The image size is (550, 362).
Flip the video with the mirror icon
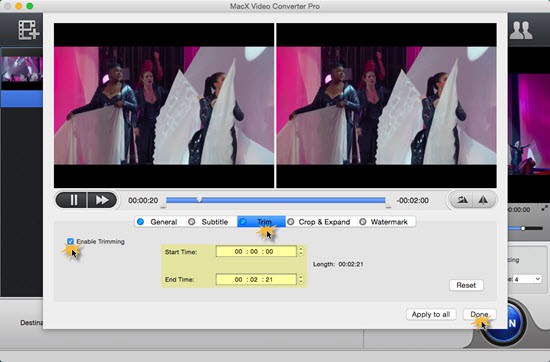483,200
